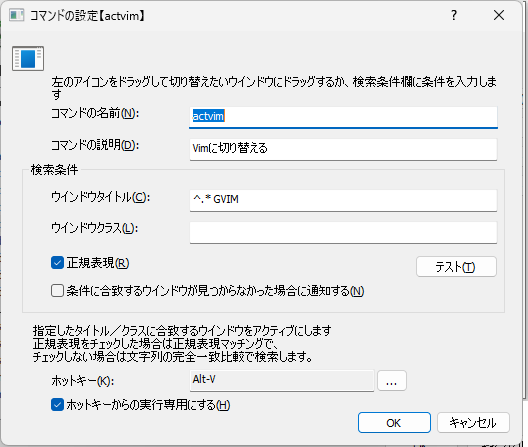Image resolution: width=528 pixels, height=447 pixels.
Task: Click the window title field with ^.* GVIM
Action: coord(343,200)
